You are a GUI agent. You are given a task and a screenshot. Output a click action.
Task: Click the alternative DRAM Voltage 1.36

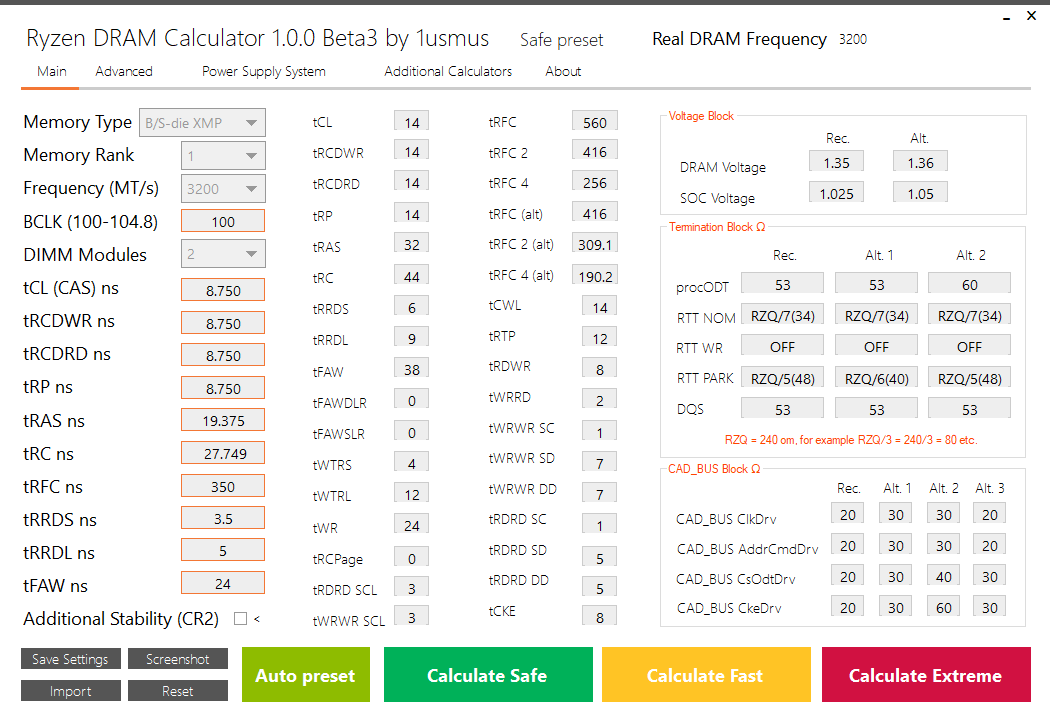coord(920,162)
